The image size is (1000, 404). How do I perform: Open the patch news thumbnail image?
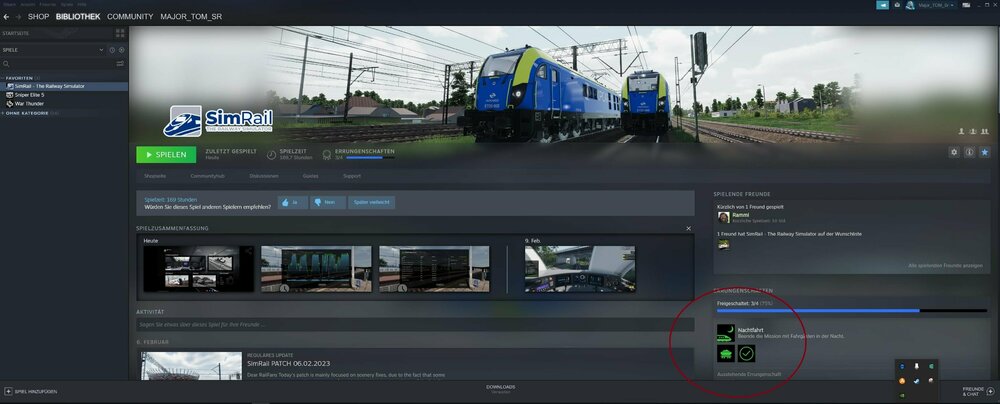pyautogui.click(x=191, y=365)
